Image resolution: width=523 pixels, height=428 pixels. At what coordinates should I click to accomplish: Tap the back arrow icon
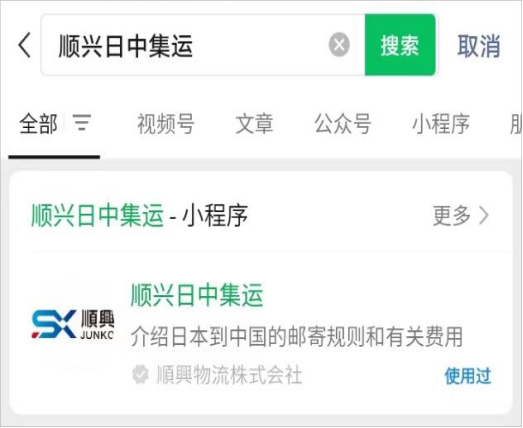[x=24, y=45]
